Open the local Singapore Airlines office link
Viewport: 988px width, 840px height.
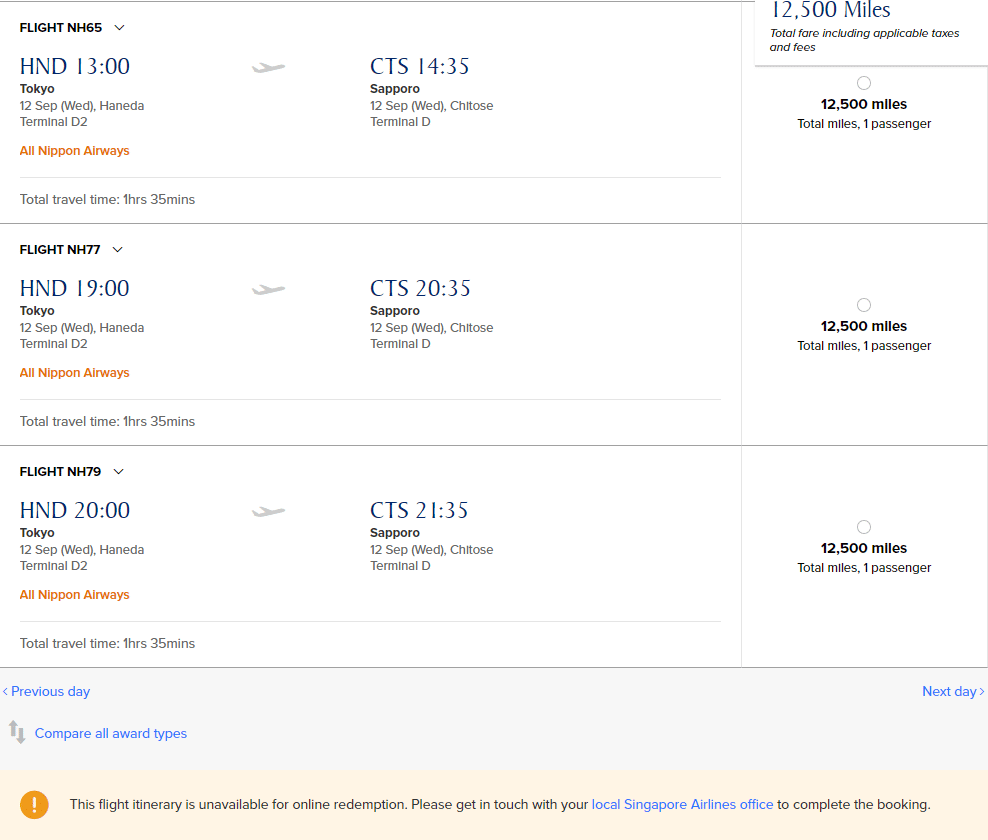[x=682, y=805]
